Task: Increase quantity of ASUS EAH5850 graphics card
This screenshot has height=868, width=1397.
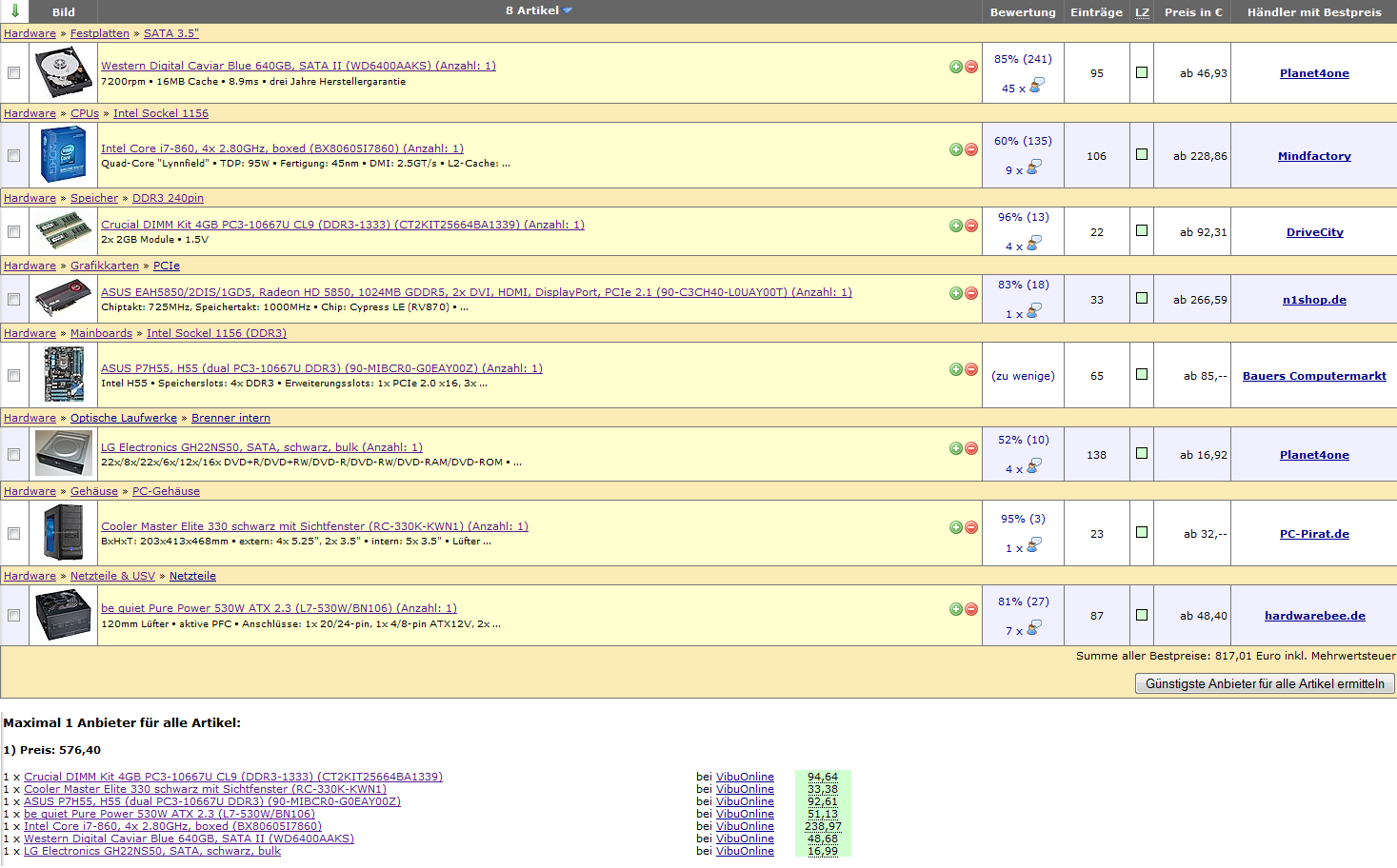Action: 956,293
